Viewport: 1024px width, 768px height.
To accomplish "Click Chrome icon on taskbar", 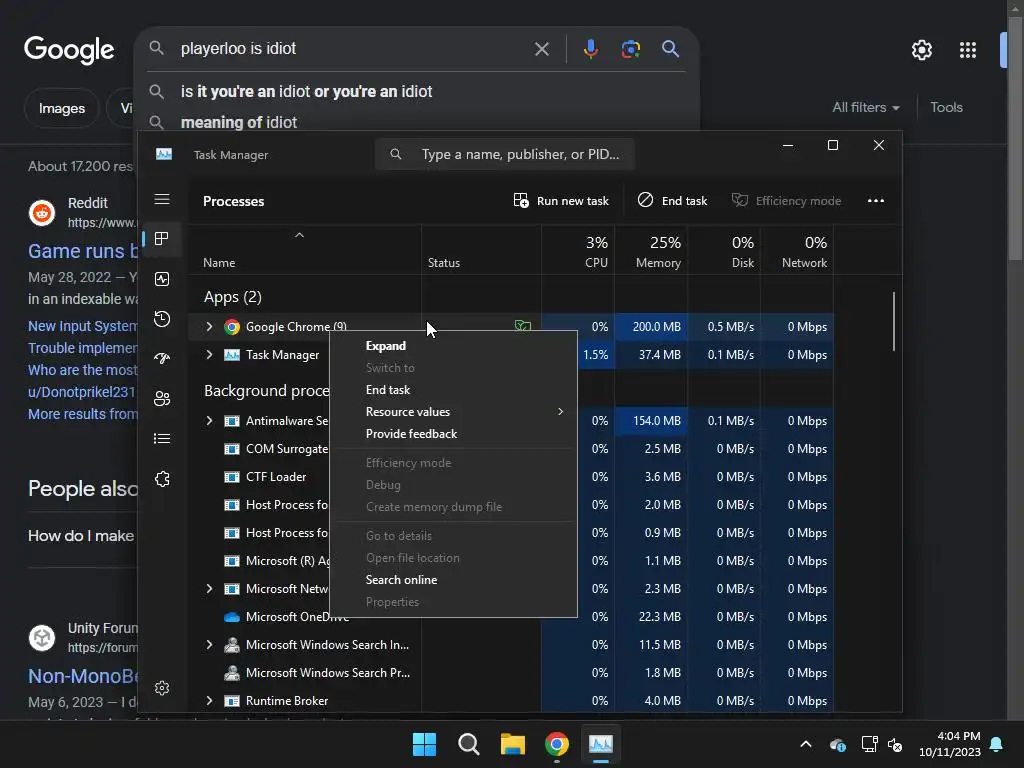I will click(556, 744).
